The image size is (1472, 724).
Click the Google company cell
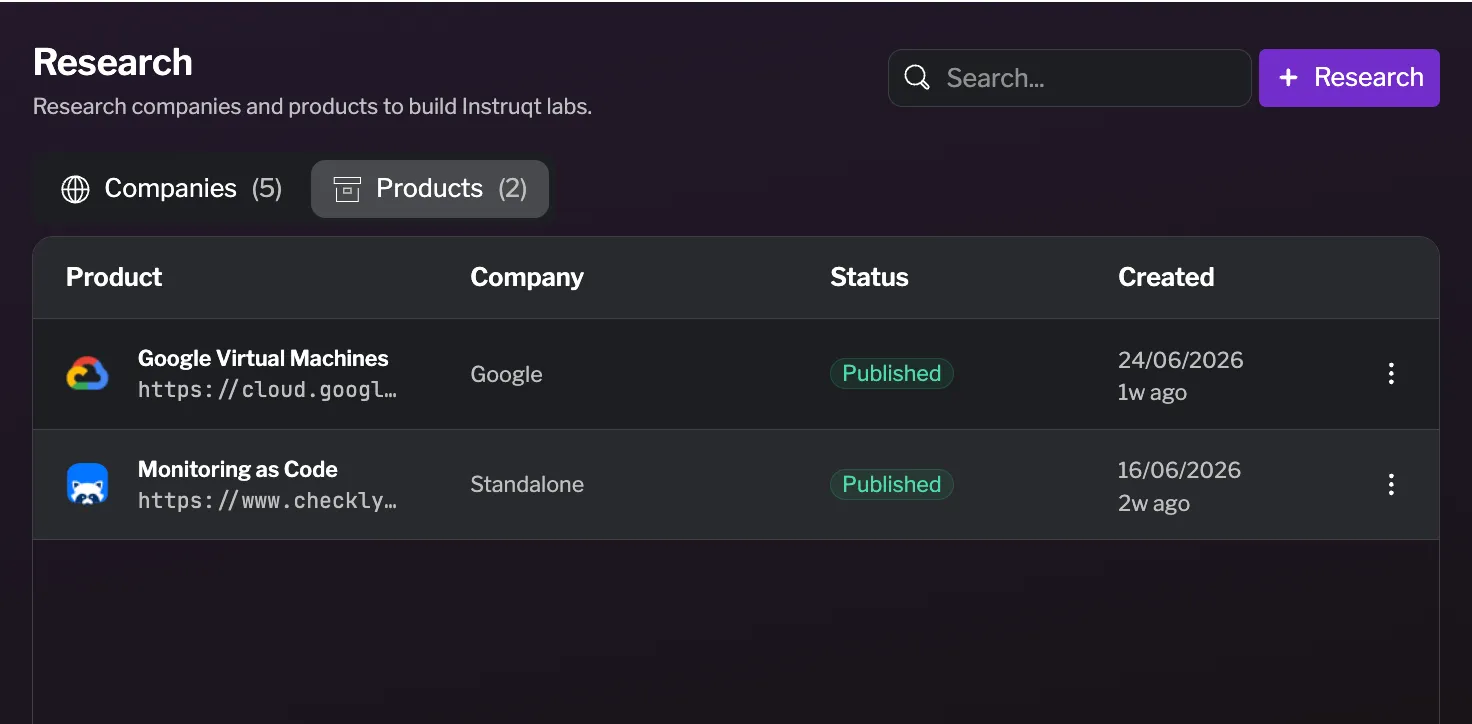(506, 374)
